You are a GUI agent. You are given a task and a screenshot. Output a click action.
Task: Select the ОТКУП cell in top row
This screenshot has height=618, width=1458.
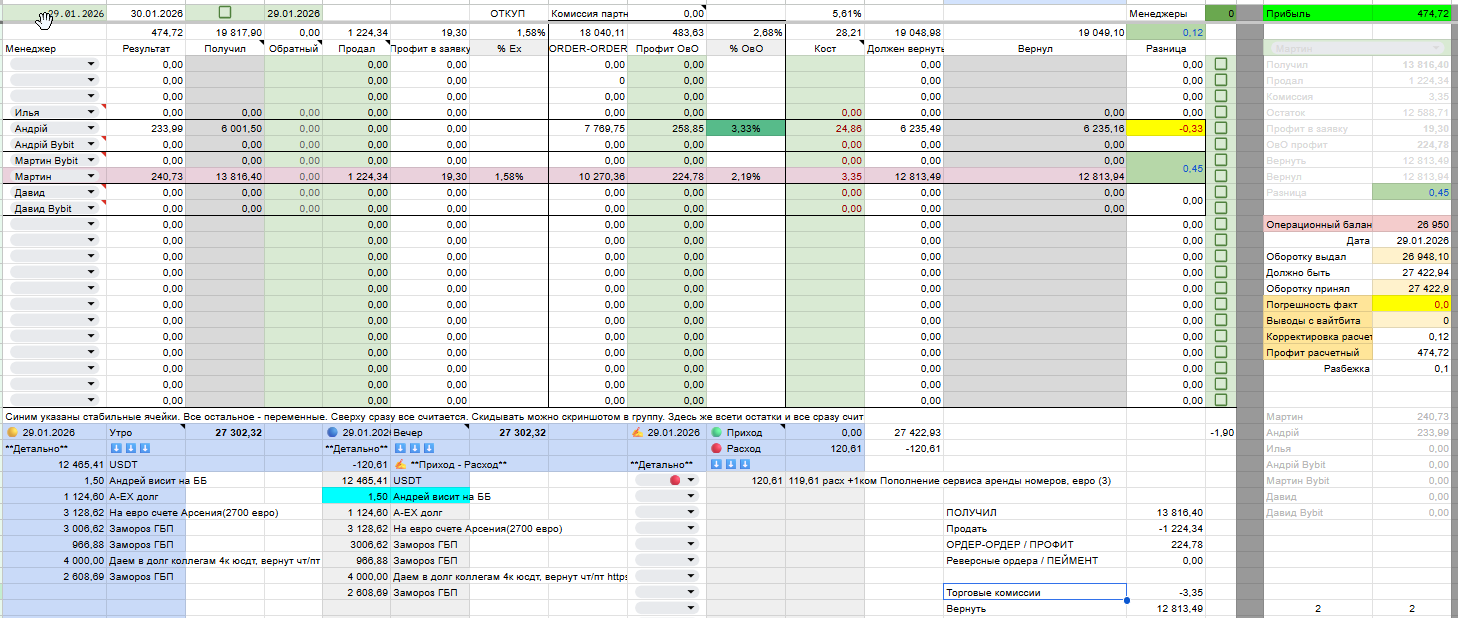(507, 13)
